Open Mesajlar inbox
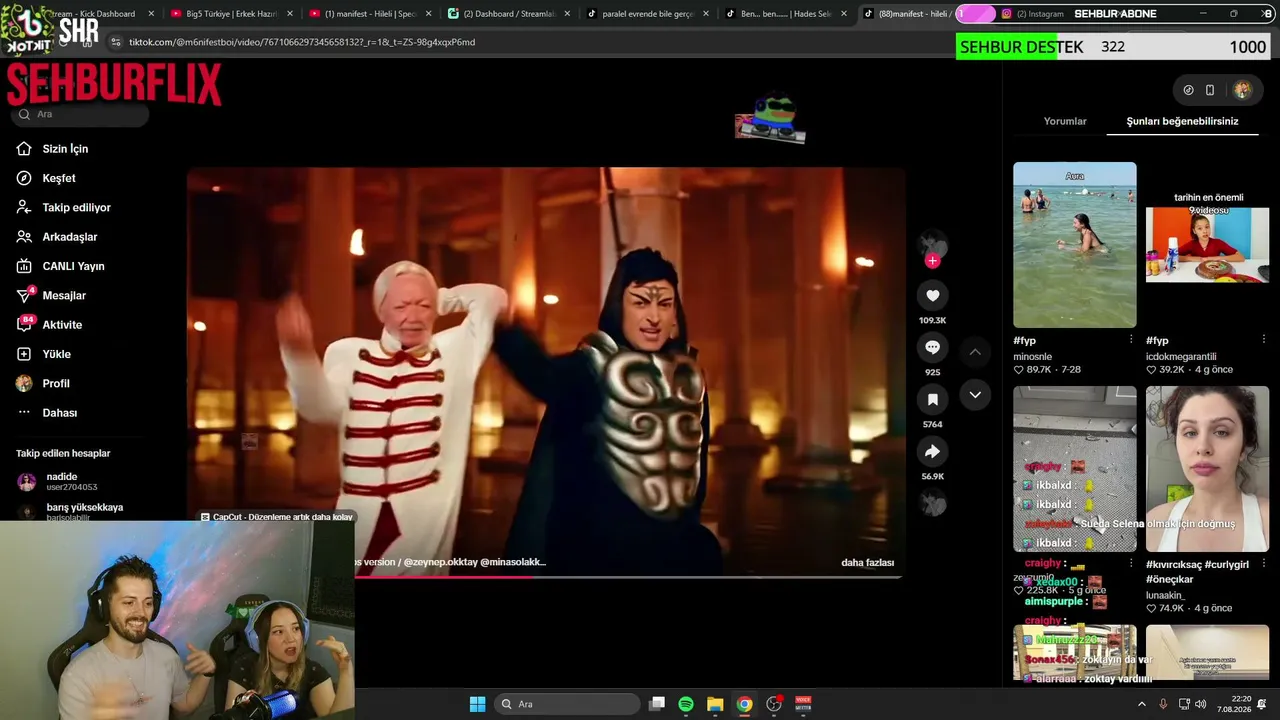Viewport: 1280px width, 720px height. tap(64, 296)
